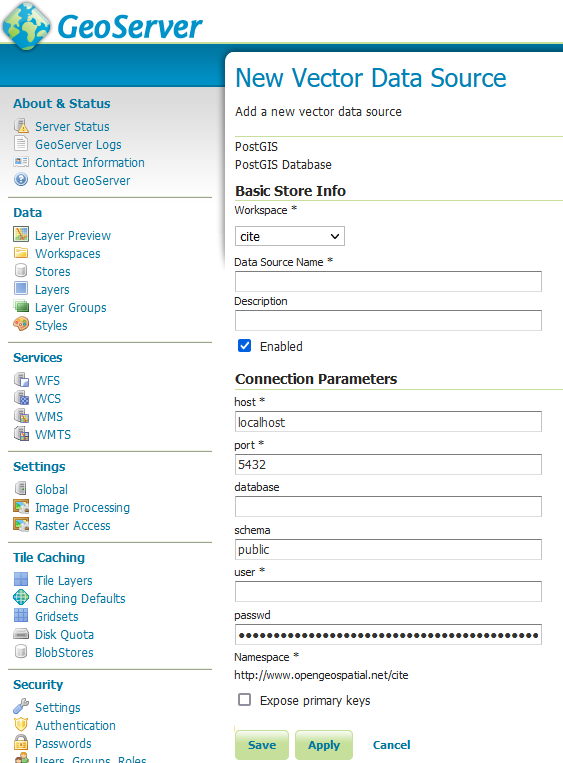Click the Styles palette icon

point(21,325)
